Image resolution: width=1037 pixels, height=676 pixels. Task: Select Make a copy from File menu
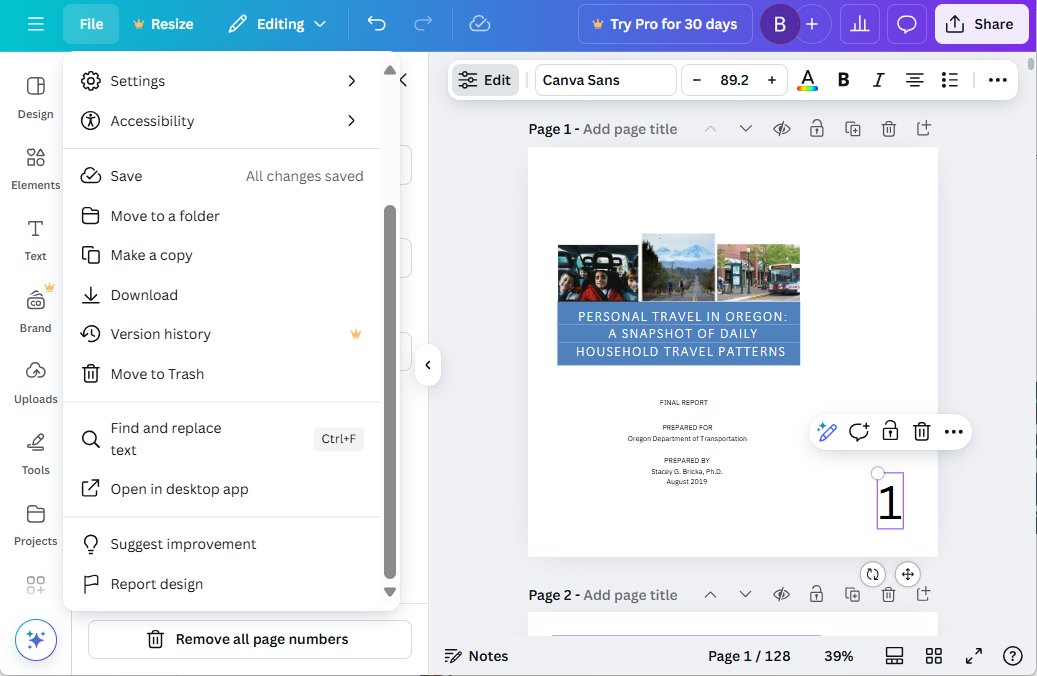coord(150,255)
